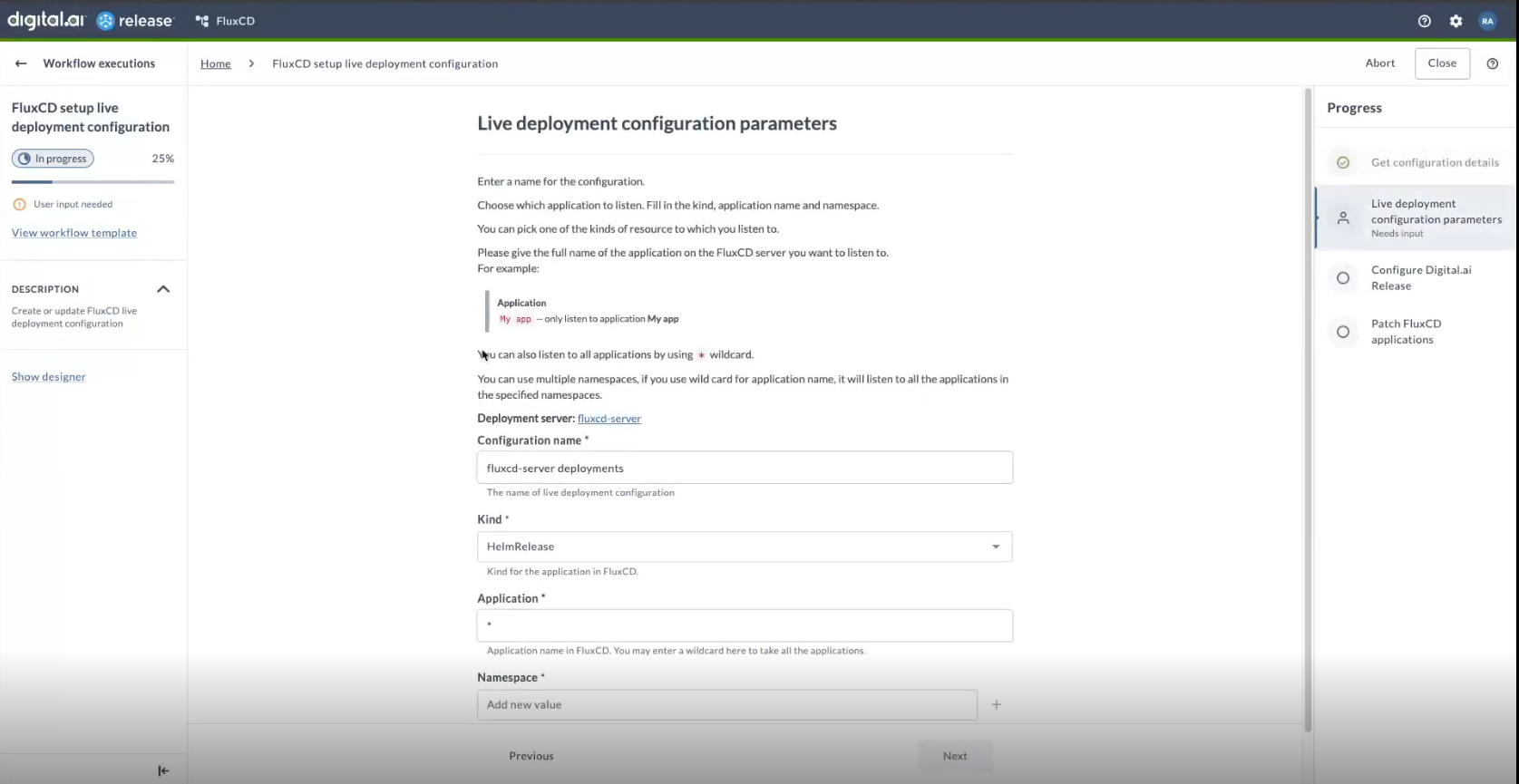Click FluxCD setup live deployment configuration breadcrumb
This screenshot has height=784, width=1519.
coord(385,63)
